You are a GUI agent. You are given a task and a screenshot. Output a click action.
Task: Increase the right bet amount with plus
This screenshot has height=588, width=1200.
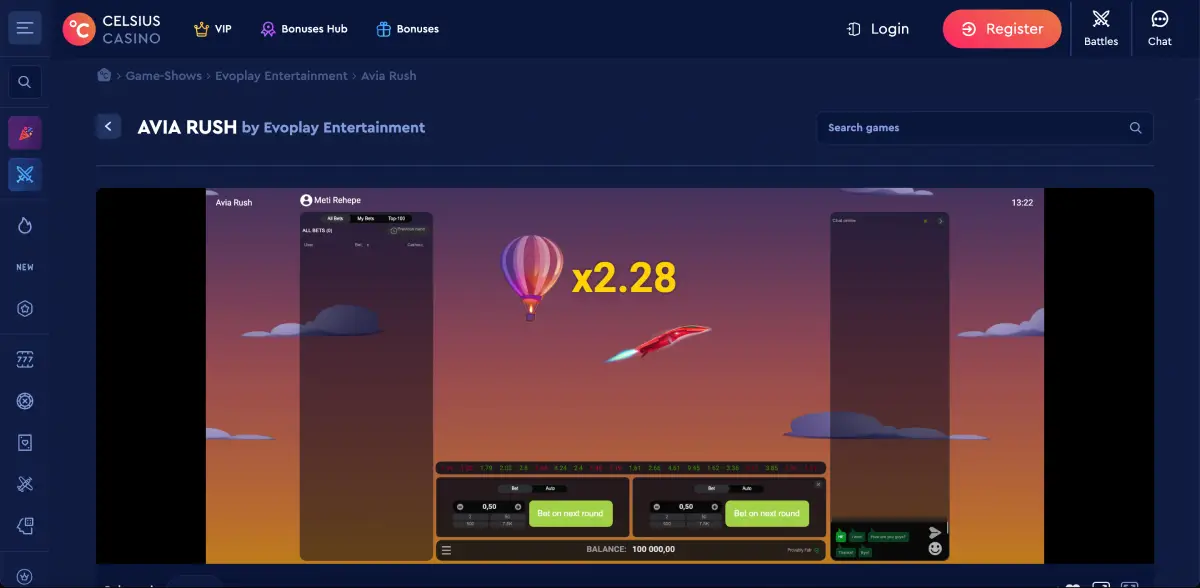point(715,507)
